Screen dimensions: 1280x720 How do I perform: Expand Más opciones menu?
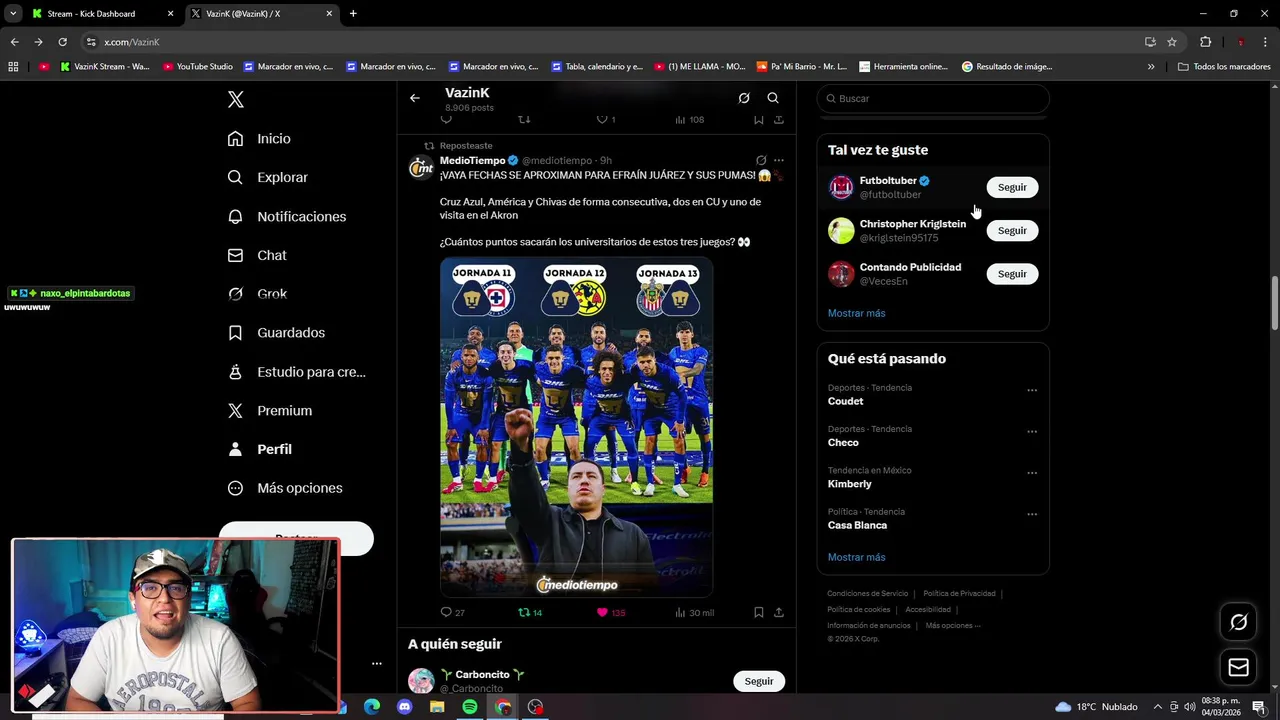pos(284,488)
